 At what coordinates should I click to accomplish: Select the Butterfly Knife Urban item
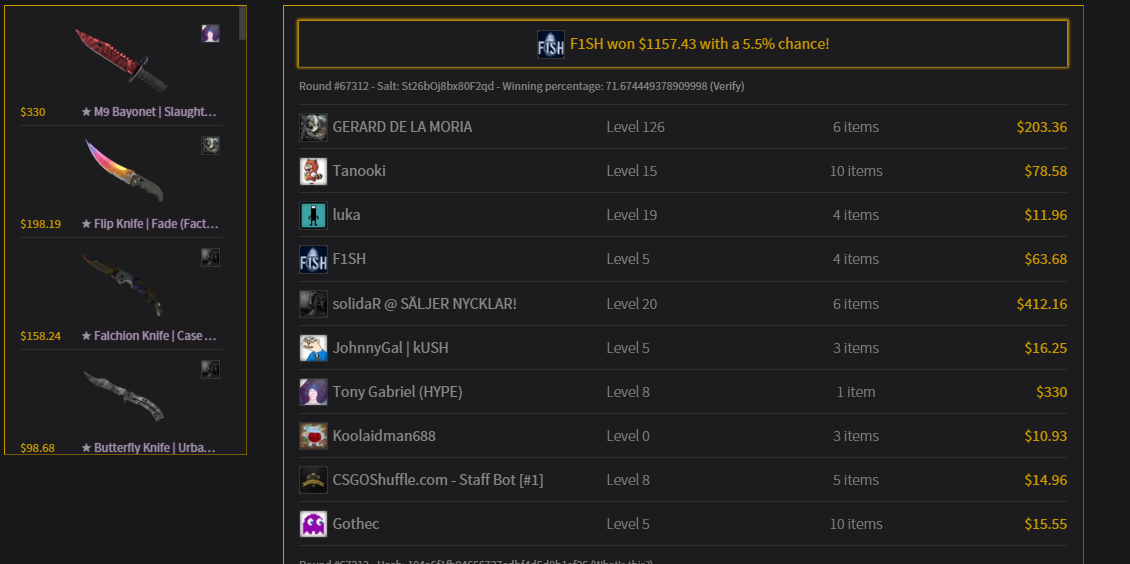tap(120, 405)
